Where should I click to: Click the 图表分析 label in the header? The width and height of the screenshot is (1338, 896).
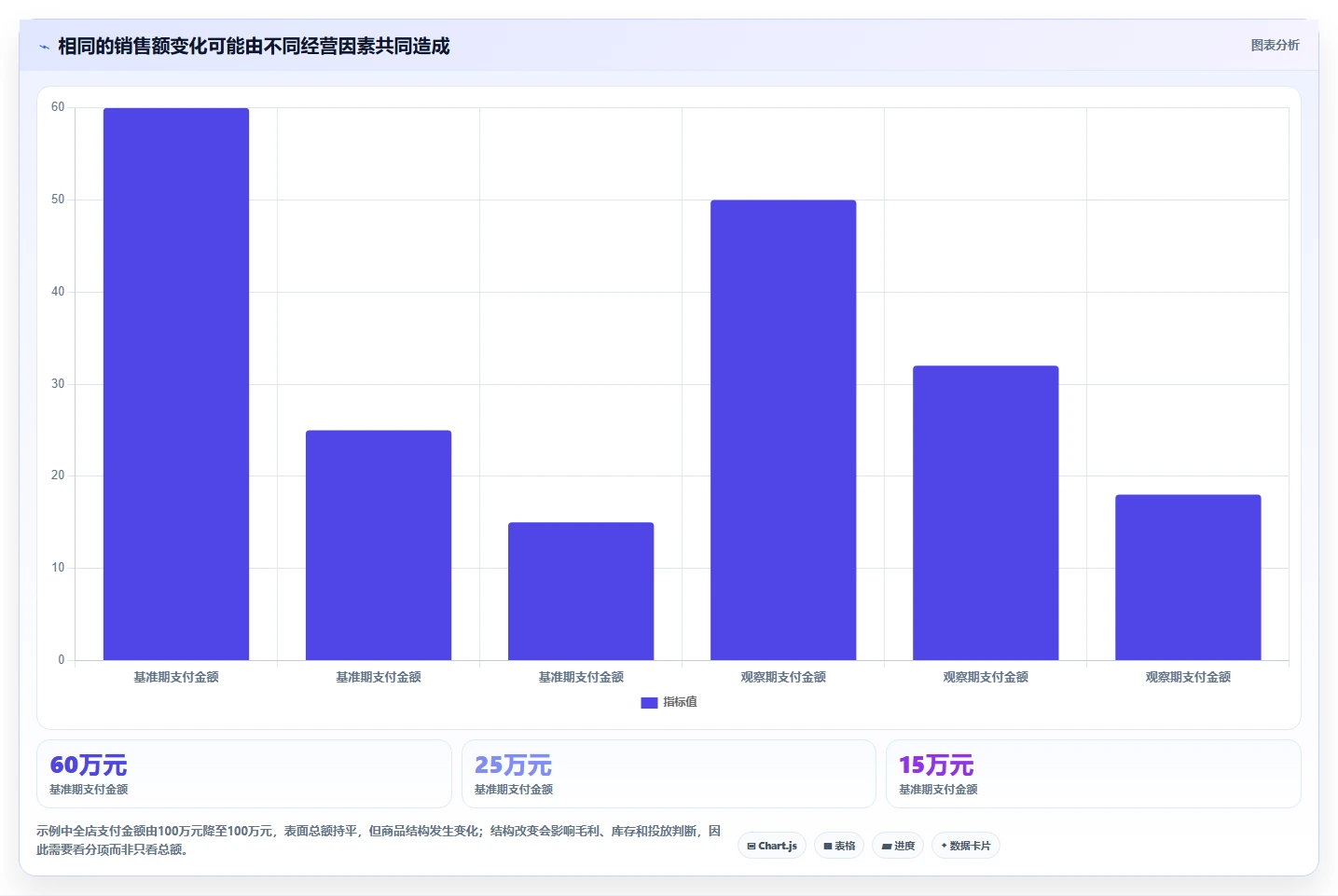tap(1275, 45)
